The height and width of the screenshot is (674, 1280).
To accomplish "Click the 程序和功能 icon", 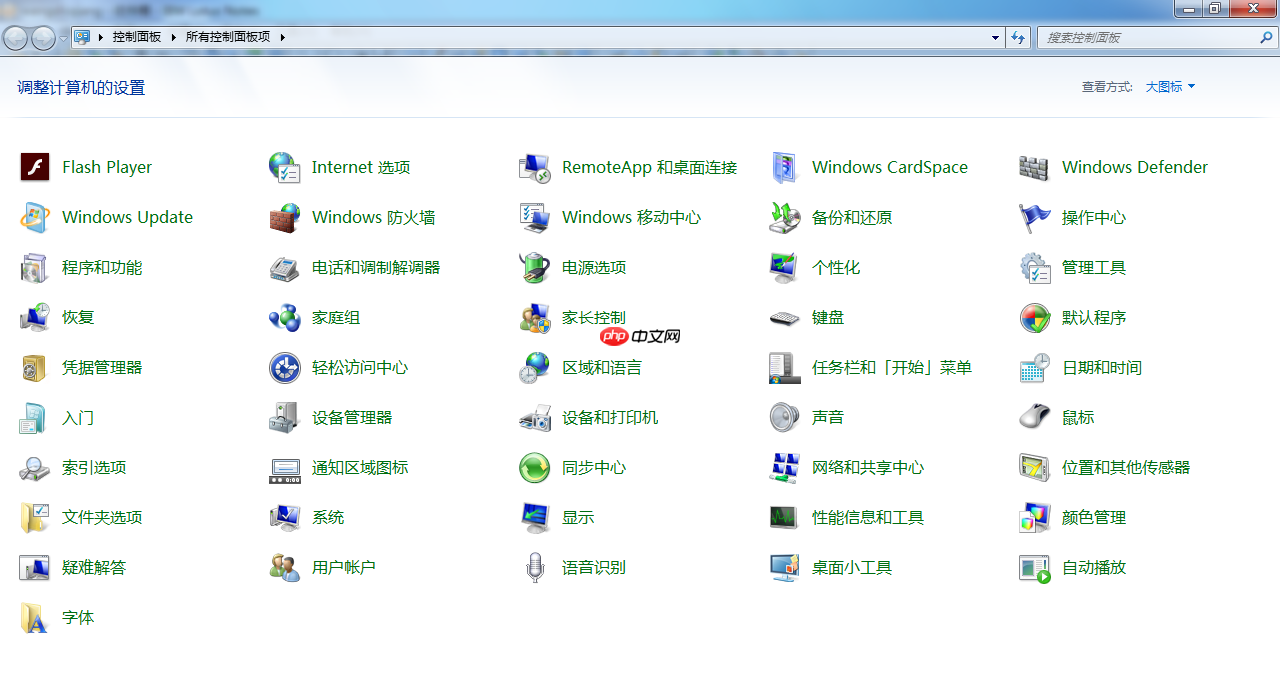I will (35, 267).
